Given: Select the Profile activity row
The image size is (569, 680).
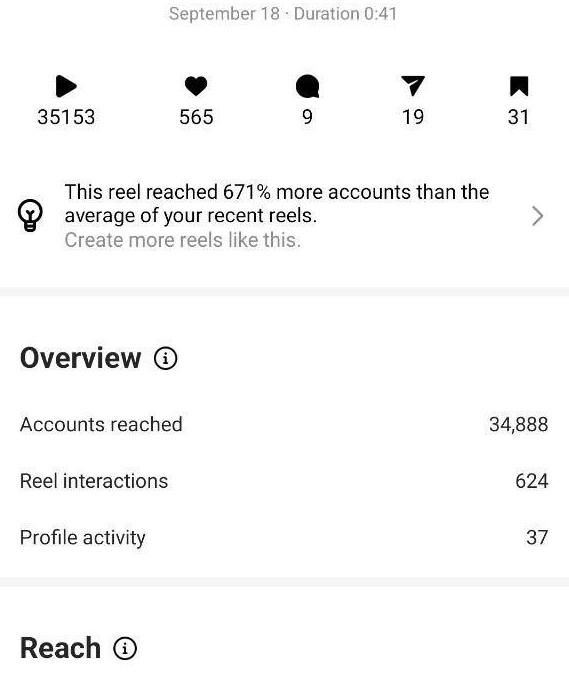Looking at the screenshot, I should coord(284,537).
